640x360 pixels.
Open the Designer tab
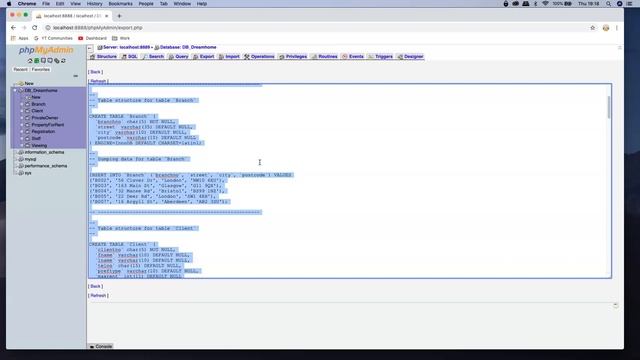point(411,57)
